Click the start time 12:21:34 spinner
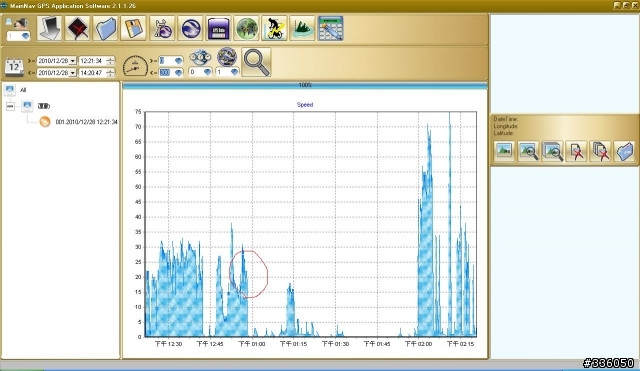640x371 pixels. click(110, 61)
